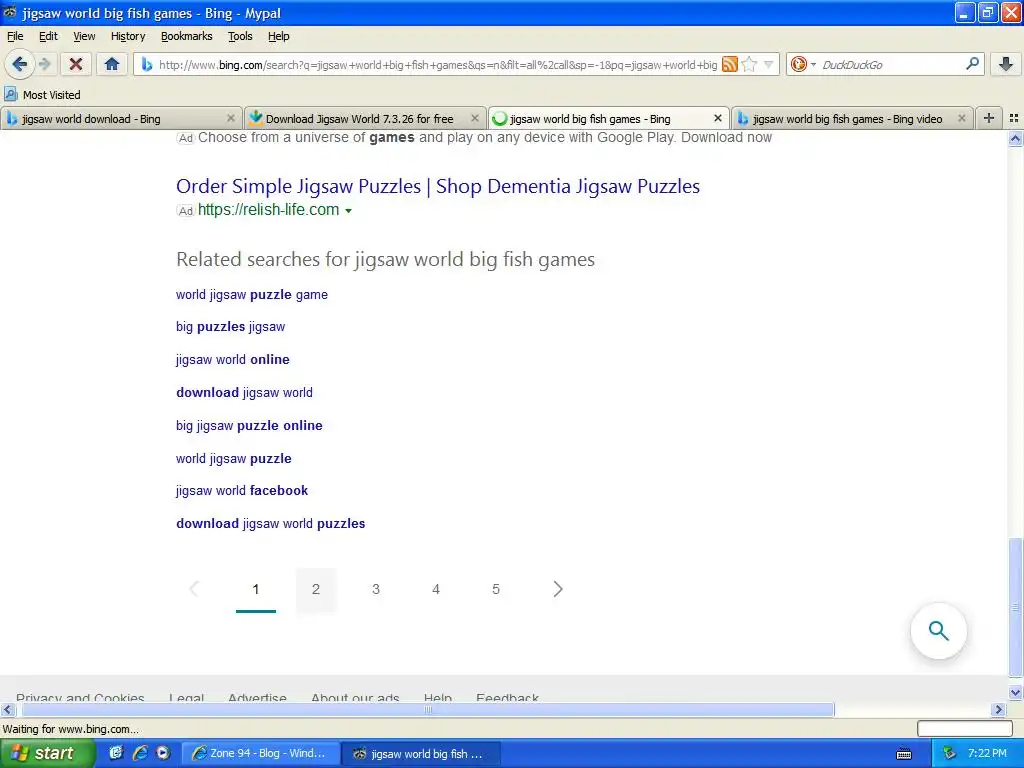Open related search 'download jigsaw world puzzles'
Image resolution: width=1024 pixels, height=768 pixels.
[x=270, y=524]
